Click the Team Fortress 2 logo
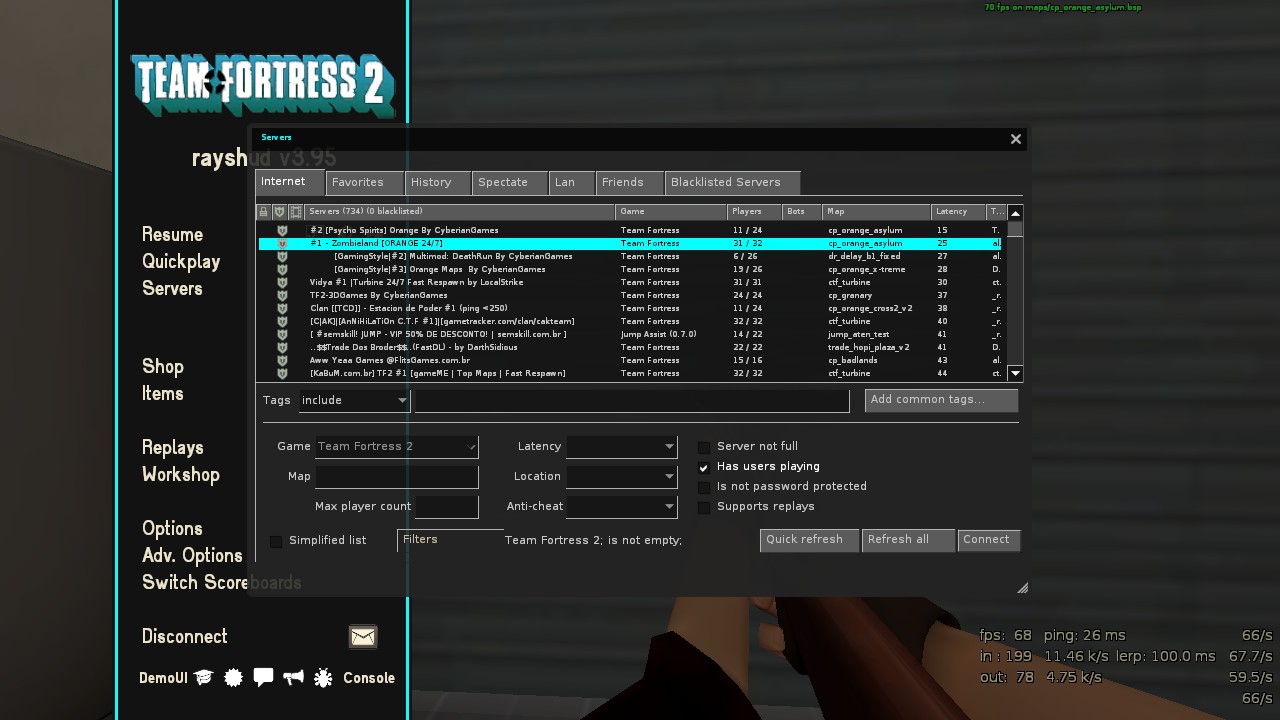 point(262,84)
